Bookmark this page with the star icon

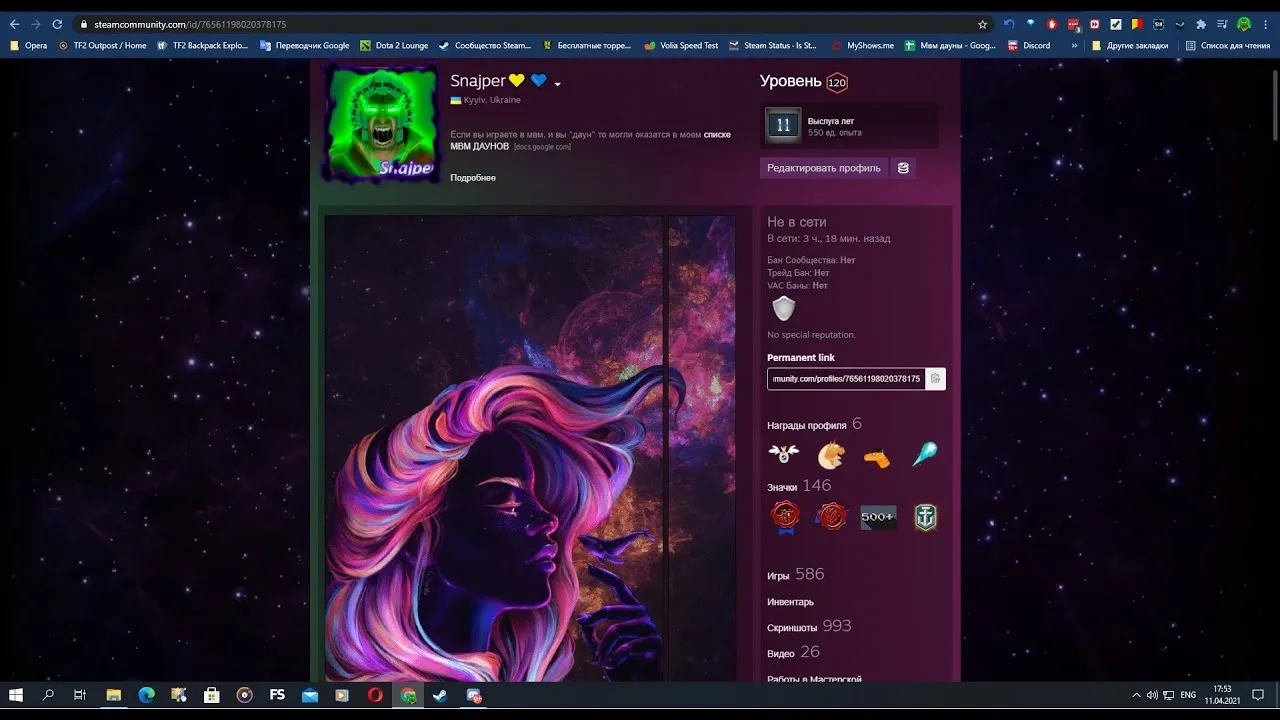click(982, 24)
